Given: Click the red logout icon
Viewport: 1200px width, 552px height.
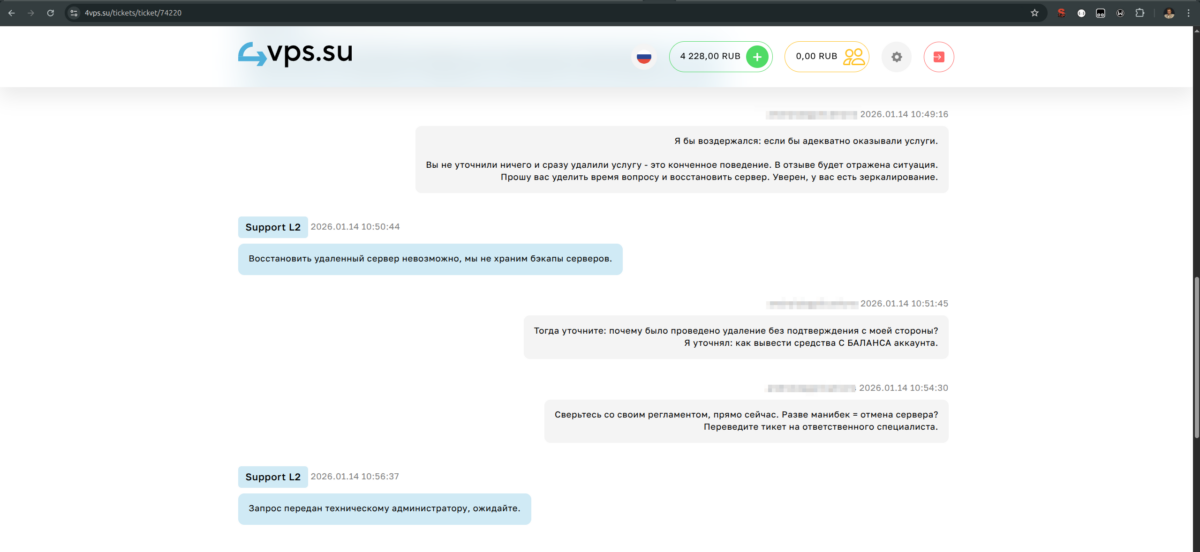Looking at the screenshot, I should 939,57.
